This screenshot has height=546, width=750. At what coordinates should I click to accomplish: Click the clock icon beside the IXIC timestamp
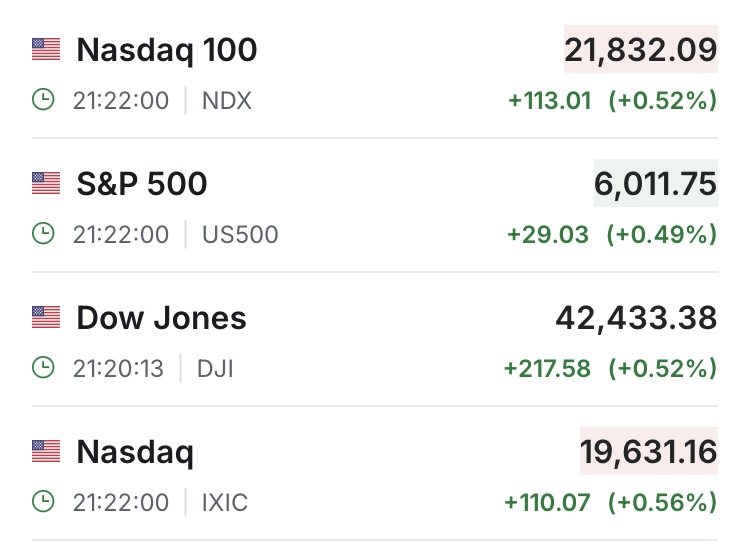coord(43,502)
